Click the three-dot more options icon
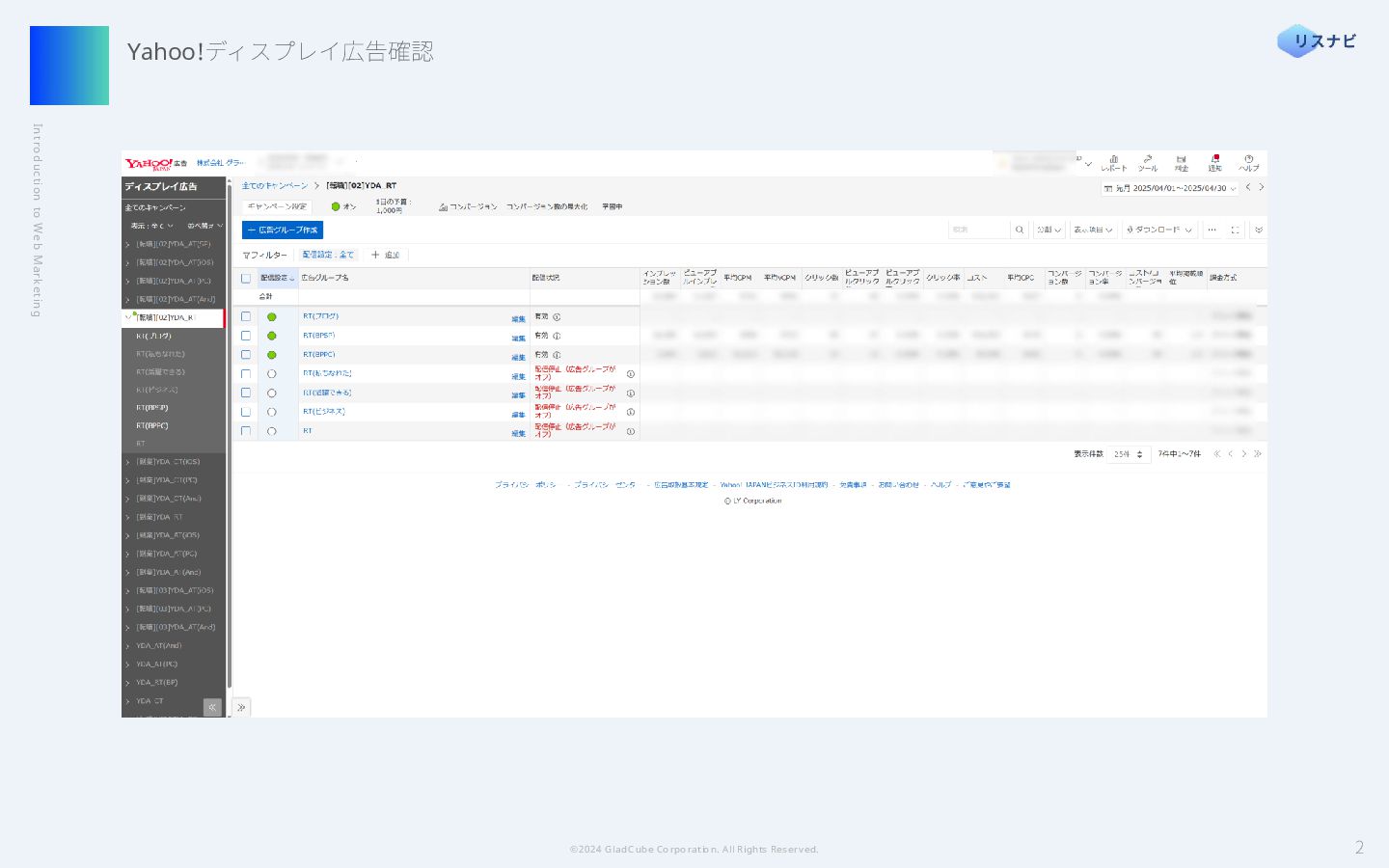Screen dimensions: 1389x868 (1212, 230)
